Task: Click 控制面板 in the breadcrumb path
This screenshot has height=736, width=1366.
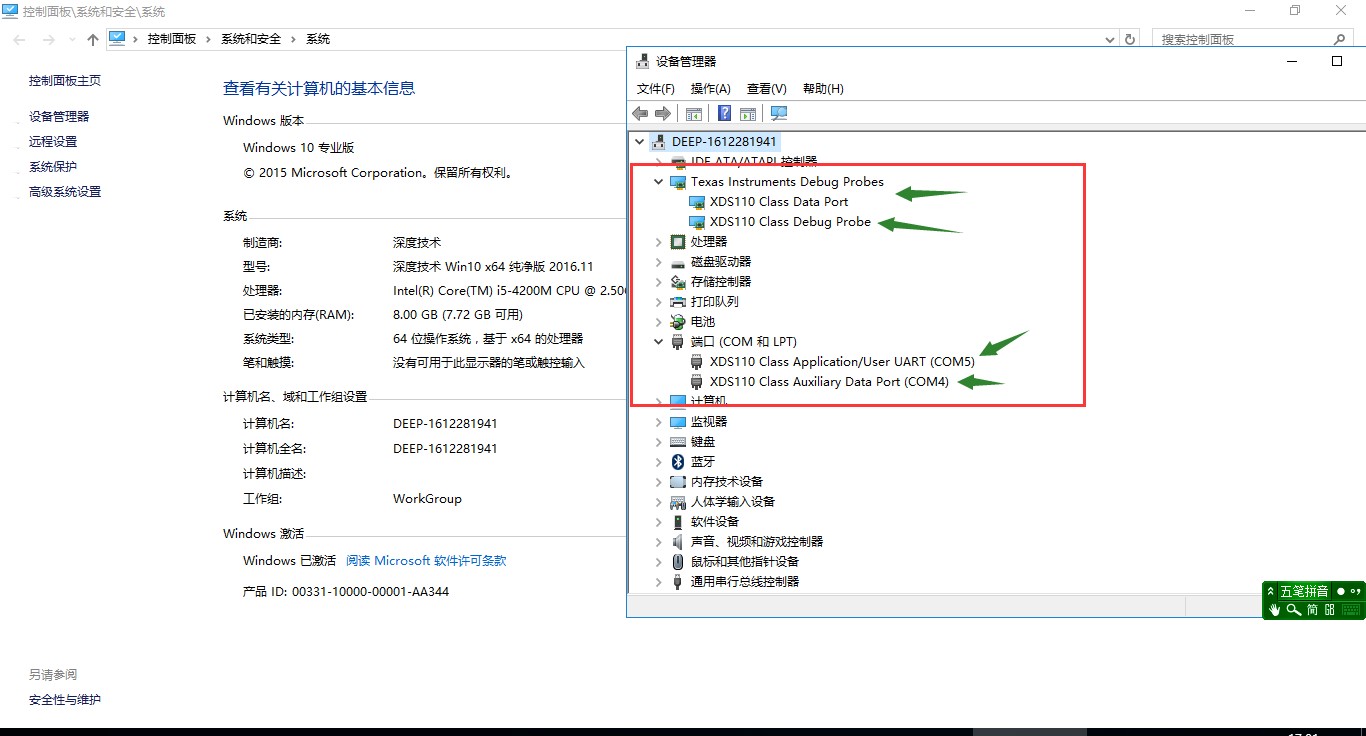Action: 172,39
